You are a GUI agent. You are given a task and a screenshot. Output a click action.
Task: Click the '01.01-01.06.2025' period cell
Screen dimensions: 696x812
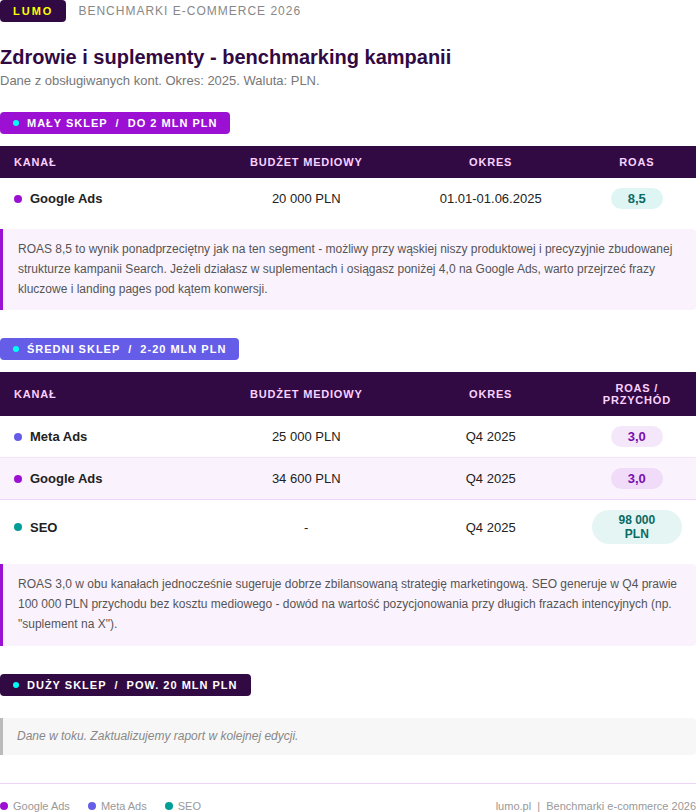tap(490, 199)
